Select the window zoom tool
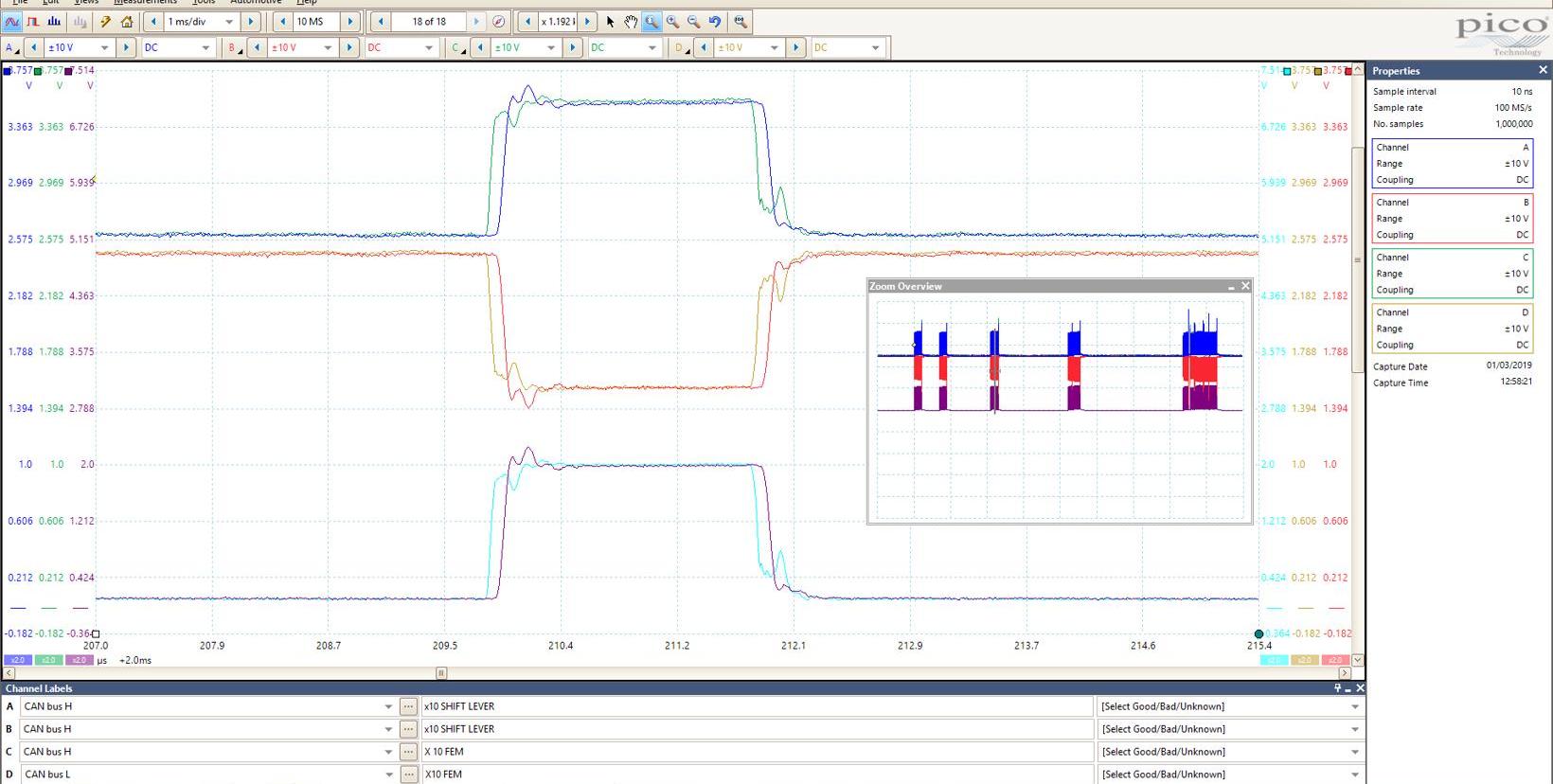This screenshot has width=1553, height=784. pyautogui.click(x=652, y=22)
